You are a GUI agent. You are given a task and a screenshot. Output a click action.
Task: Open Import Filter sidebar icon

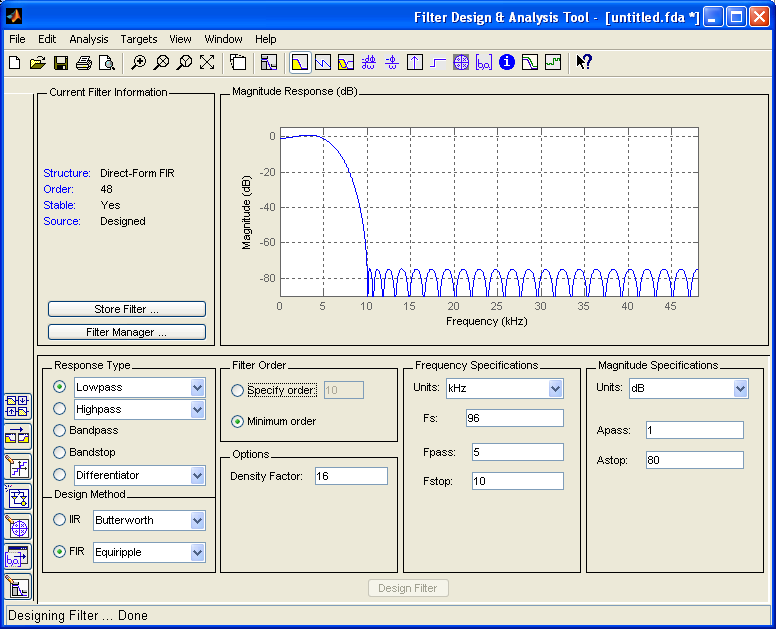pos(18,557)
